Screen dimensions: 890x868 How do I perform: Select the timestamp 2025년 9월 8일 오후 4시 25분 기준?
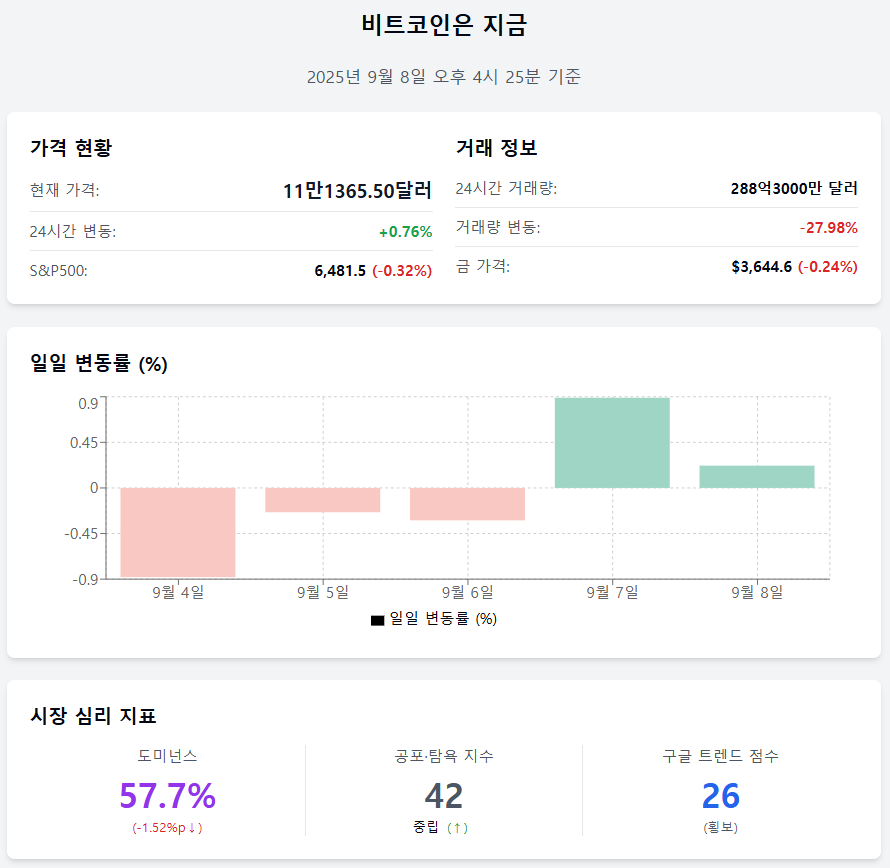(x=444, y=77)
